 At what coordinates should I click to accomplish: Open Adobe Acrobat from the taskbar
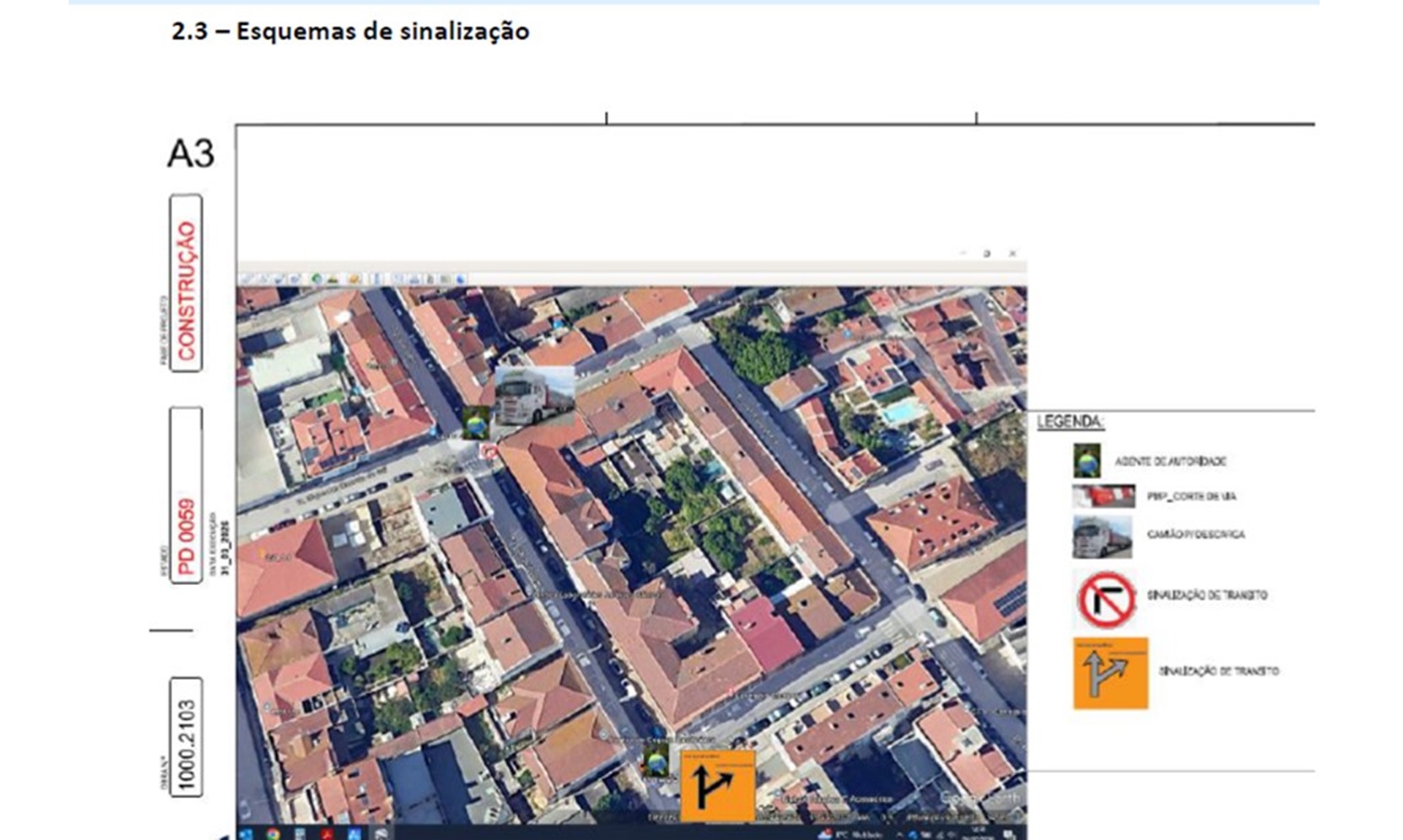(327, 831)
